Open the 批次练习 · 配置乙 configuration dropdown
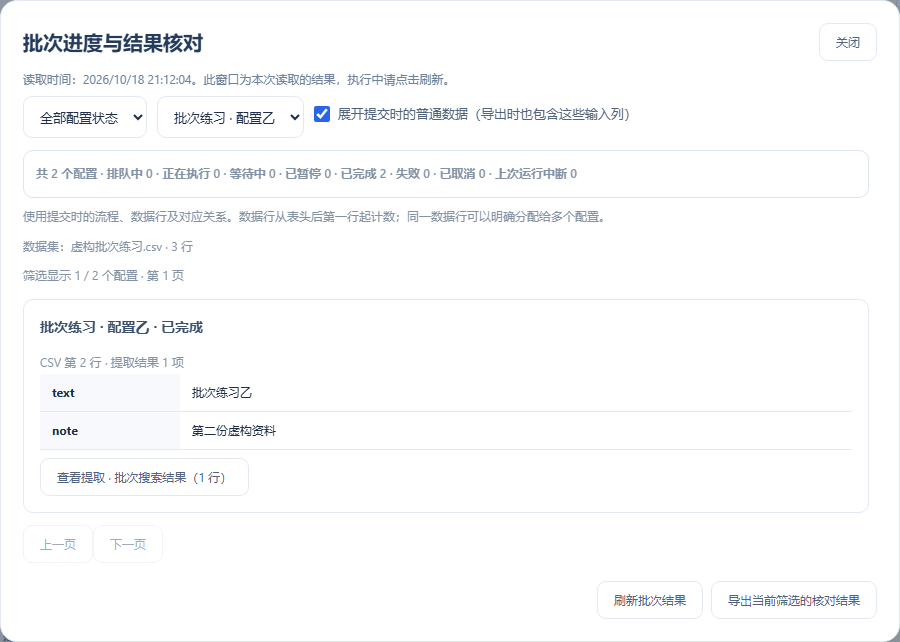The image size is (900, 642). [230, 117]
